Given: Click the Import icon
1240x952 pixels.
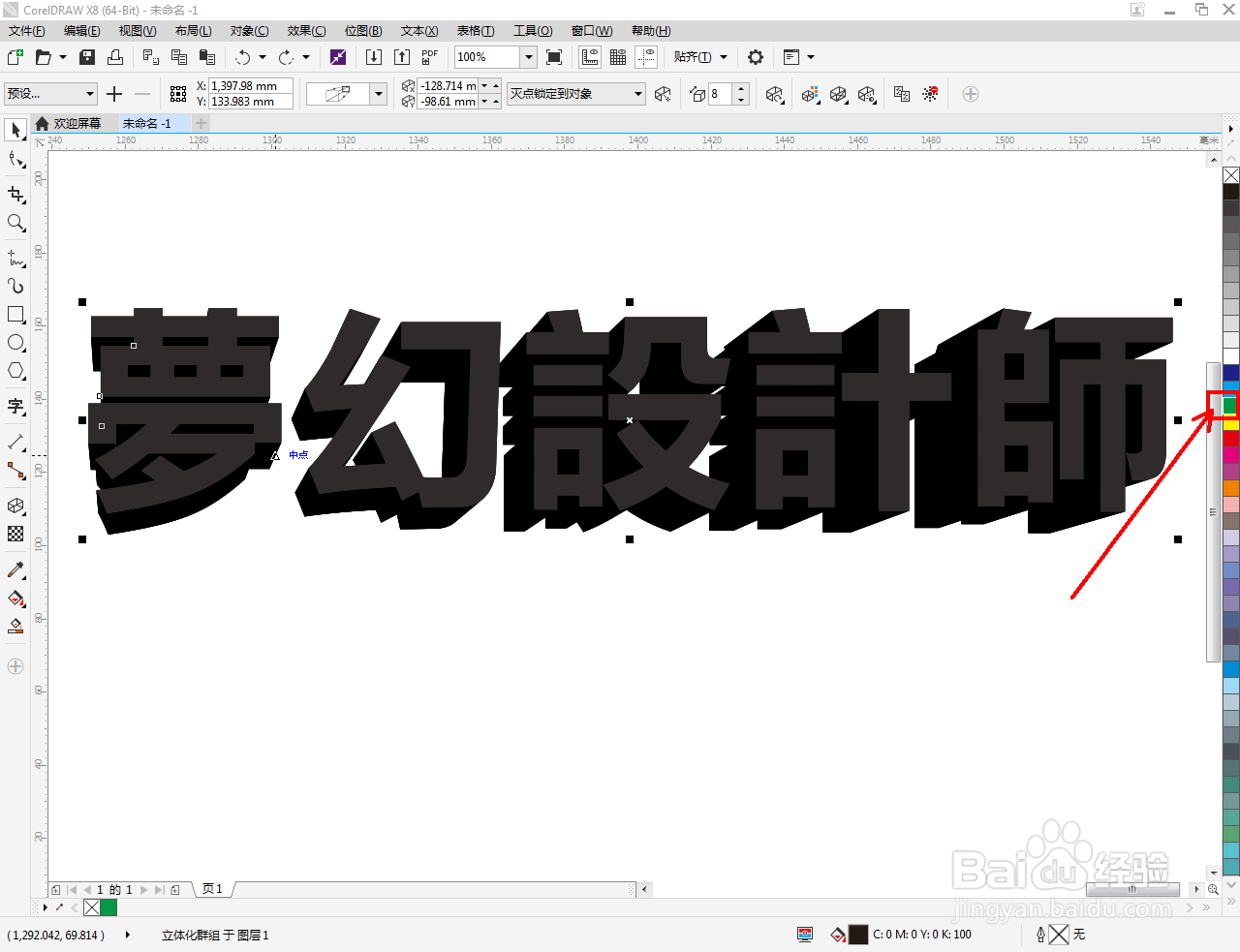Looking at the screenshot, I should click(x=374, y=57).
